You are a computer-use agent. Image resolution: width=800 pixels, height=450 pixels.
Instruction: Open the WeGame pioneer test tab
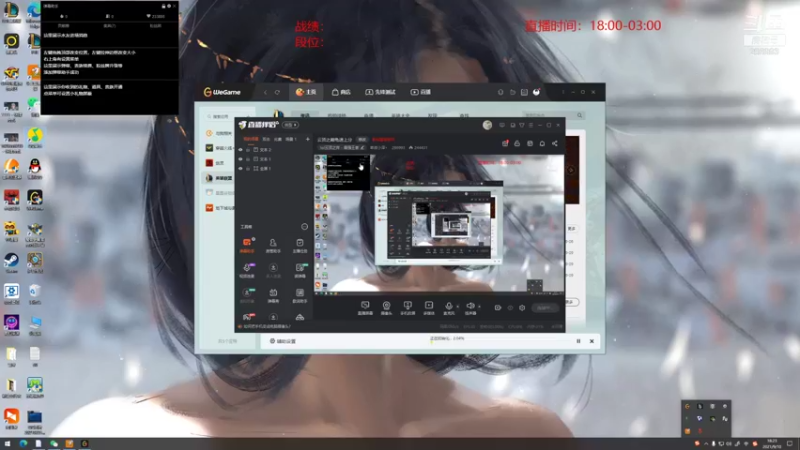pyautogui.click(x=380, y=92)
